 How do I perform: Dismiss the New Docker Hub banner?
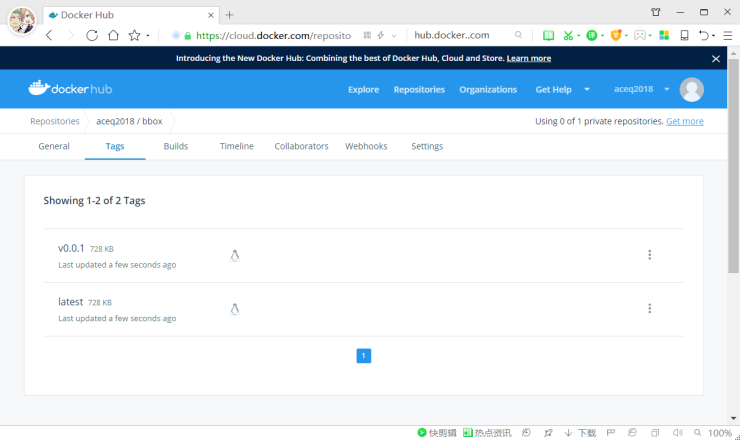click(x=716, y=59)
